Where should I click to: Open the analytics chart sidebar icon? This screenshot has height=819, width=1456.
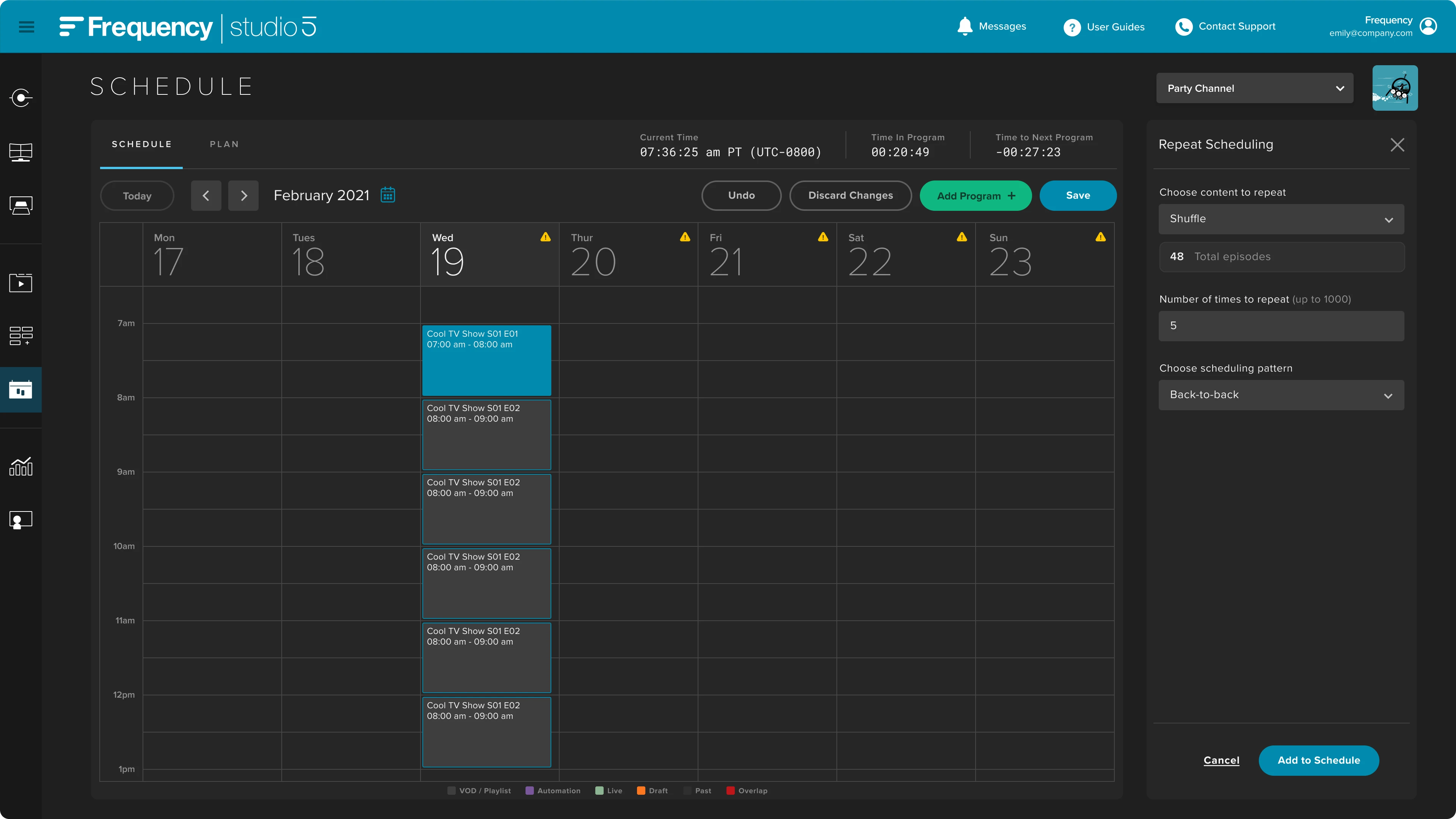pos(21,467)
